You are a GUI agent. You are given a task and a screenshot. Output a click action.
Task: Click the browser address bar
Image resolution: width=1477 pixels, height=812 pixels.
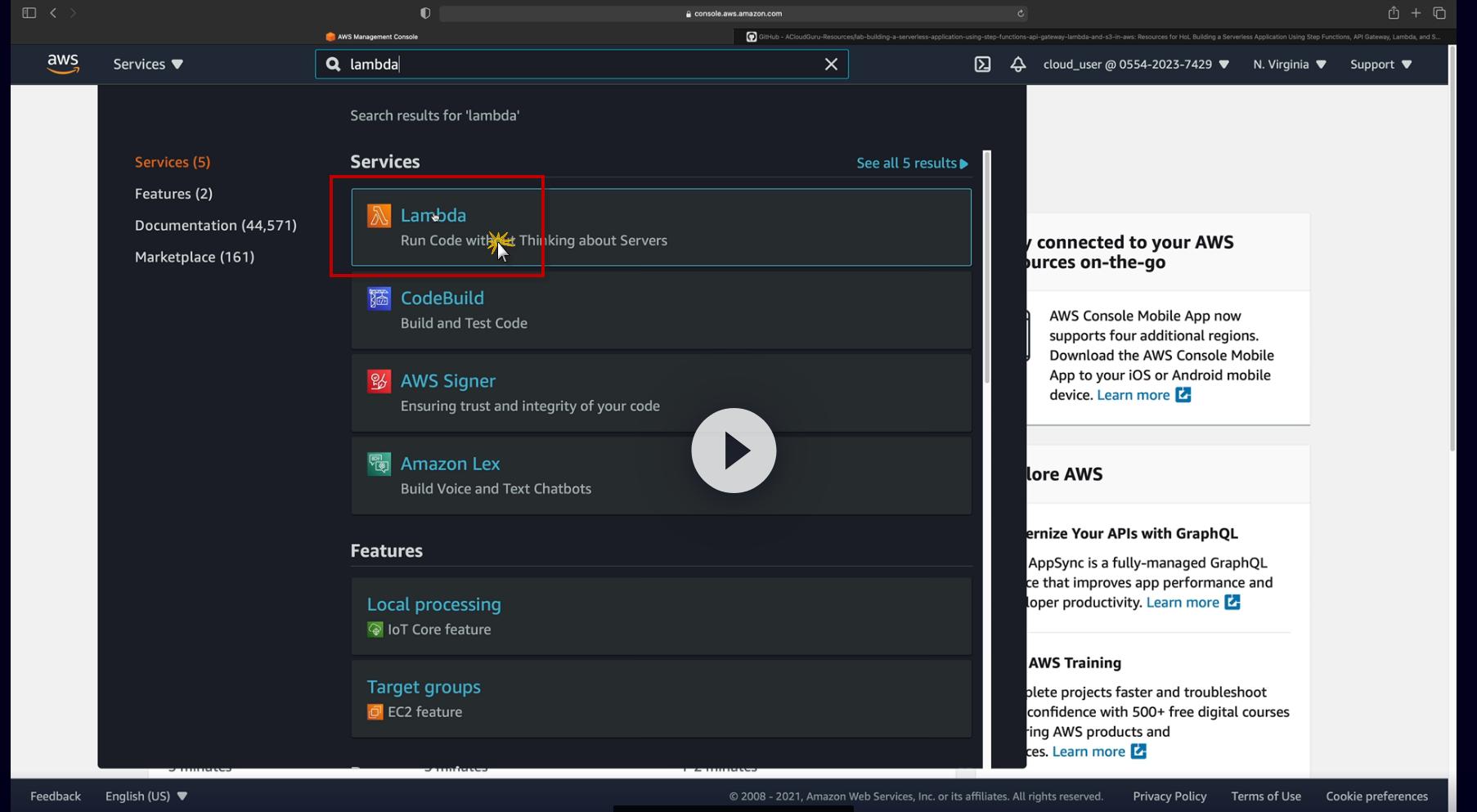tap(734, 13)
